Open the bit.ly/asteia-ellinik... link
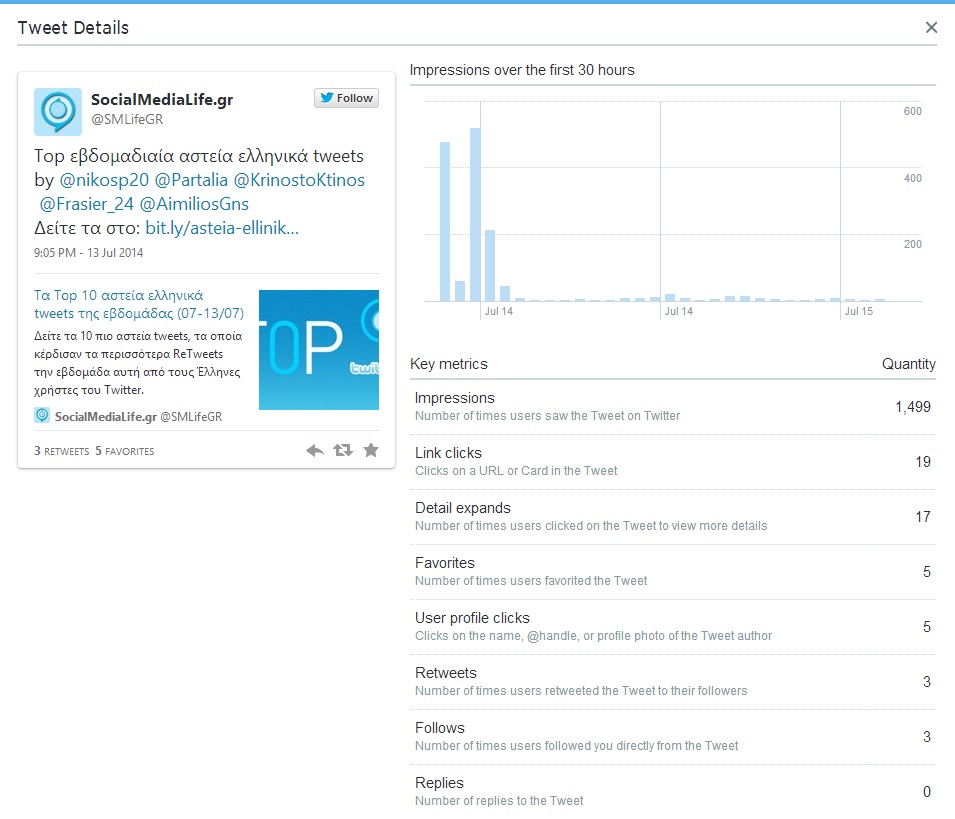 coord(222,228)
